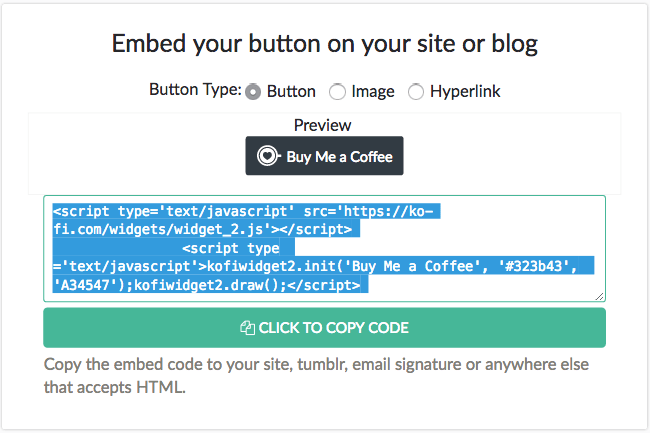This screenshot has width=650, height=433.
Task: Click the CLICK TO COPY CODE button text
Action: coord(334,328)
